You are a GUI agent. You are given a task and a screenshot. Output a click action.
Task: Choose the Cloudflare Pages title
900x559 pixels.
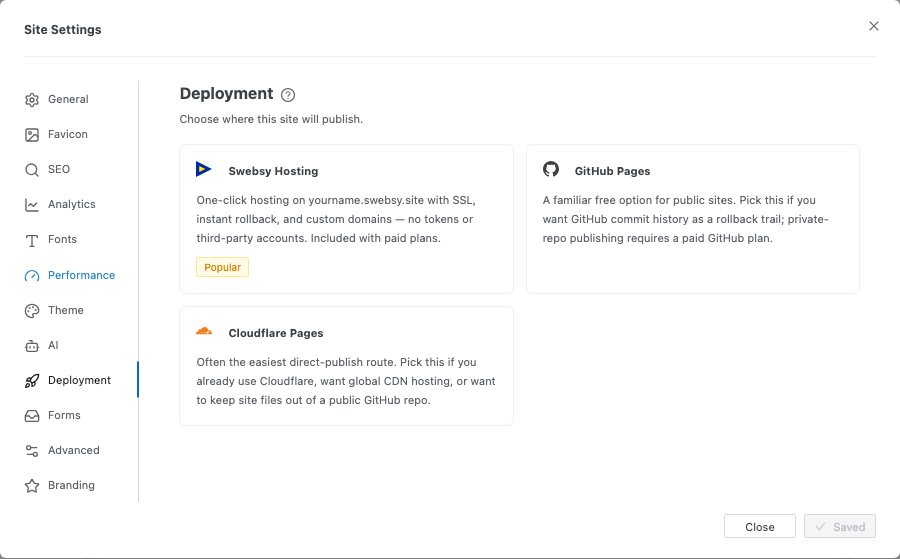(x=276, y=333)
